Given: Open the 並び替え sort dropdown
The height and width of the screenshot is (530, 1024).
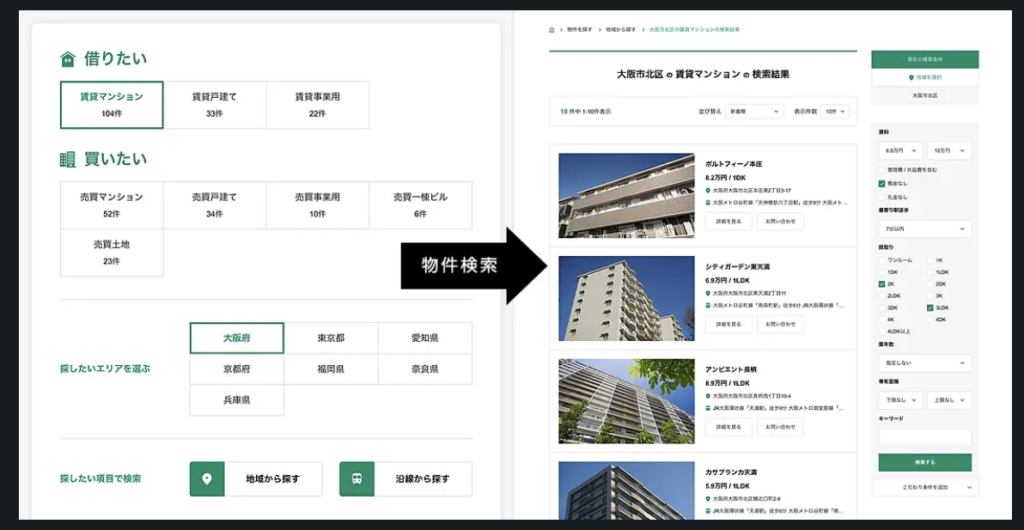Looking at the screenshot, I should (754, 112).
